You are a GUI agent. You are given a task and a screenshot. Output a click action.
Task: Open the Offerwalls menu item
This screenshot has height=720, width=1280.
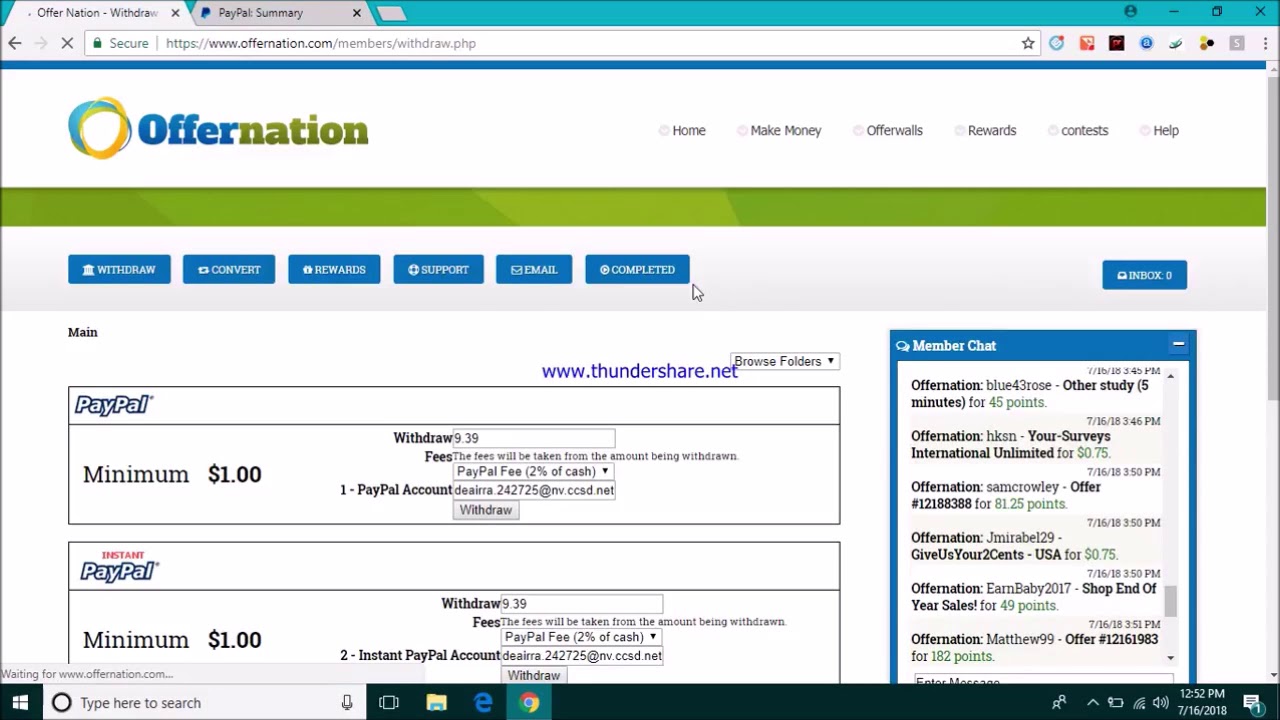(x=894, y=130)
